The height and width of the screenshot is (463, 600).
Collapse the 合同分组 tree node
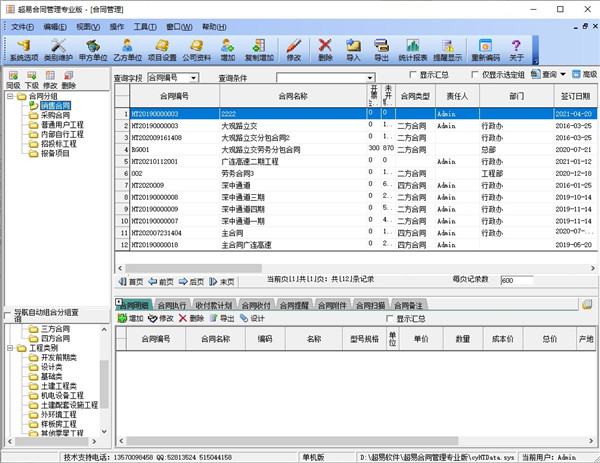[x=10, y=96]
